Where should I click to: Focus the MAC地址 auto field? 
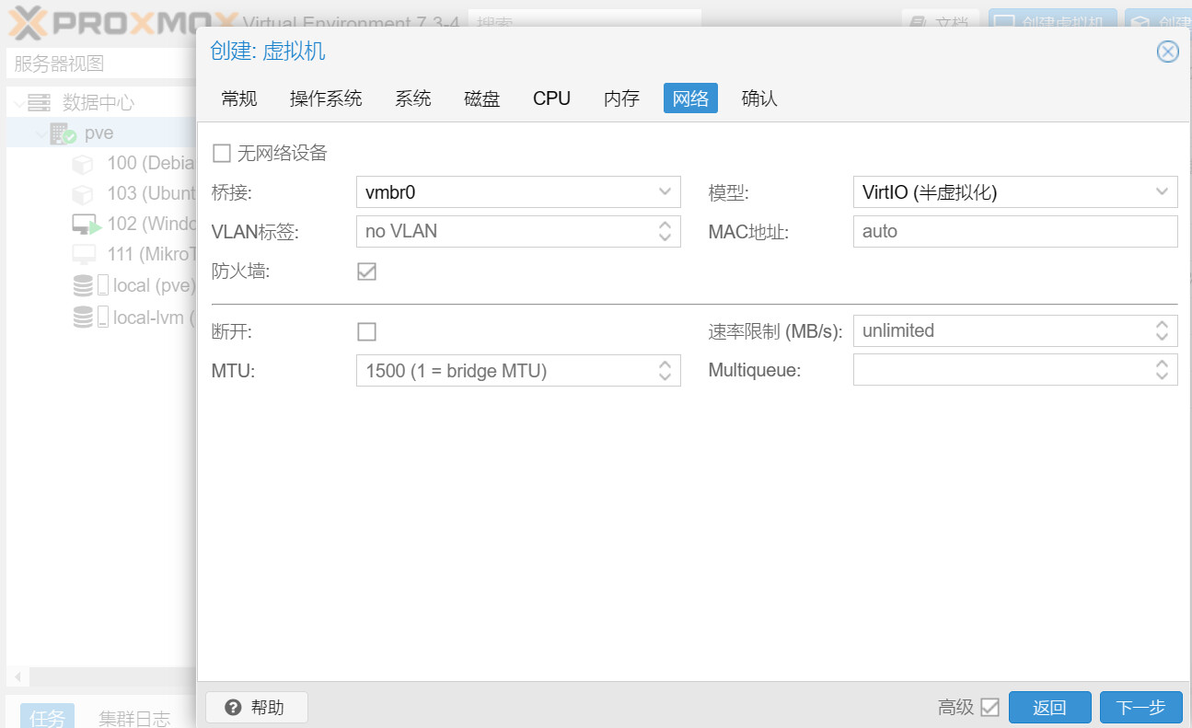click(x=1015, y=231)
